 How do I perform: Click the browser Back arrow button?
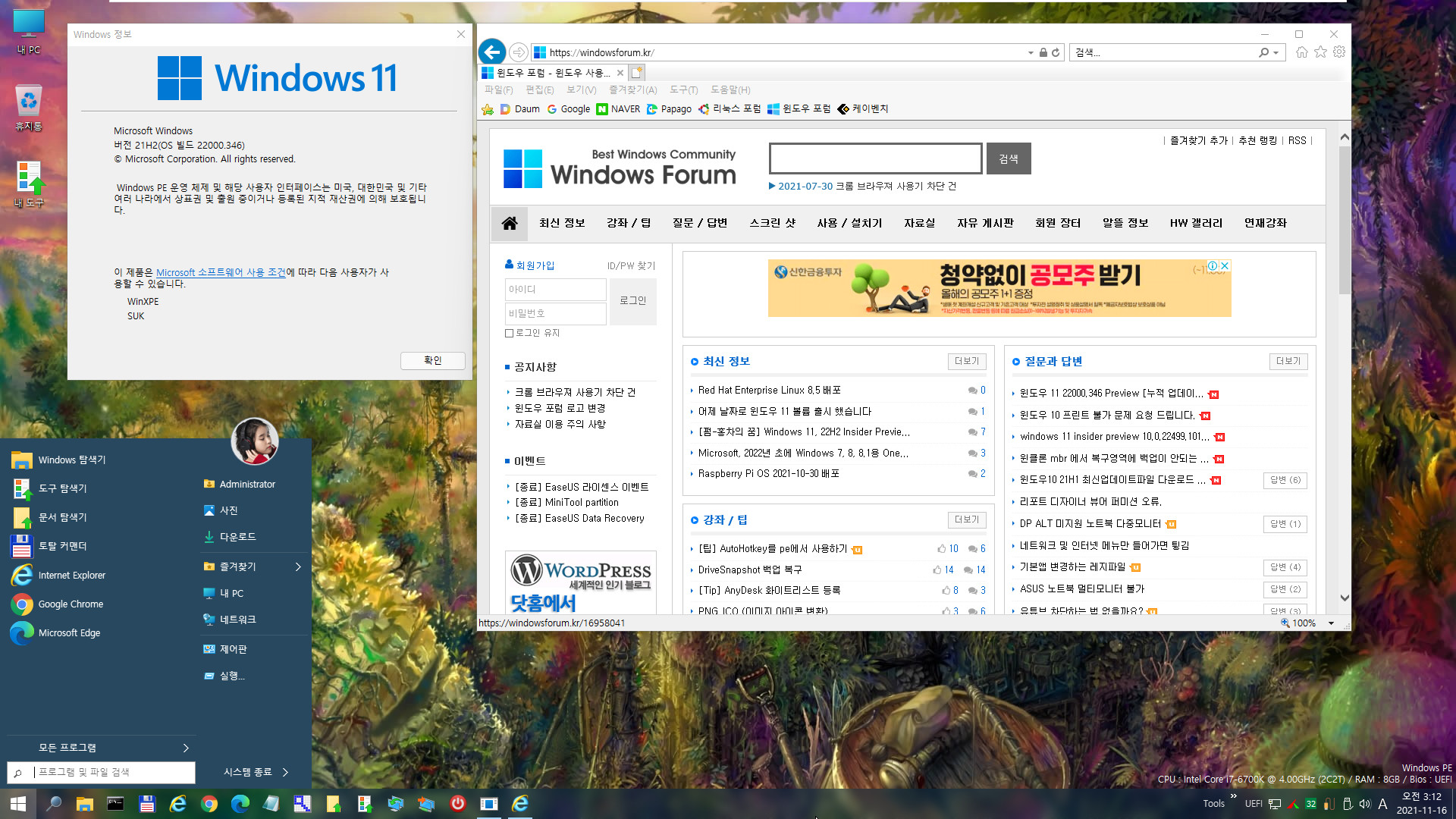(492, 52)
